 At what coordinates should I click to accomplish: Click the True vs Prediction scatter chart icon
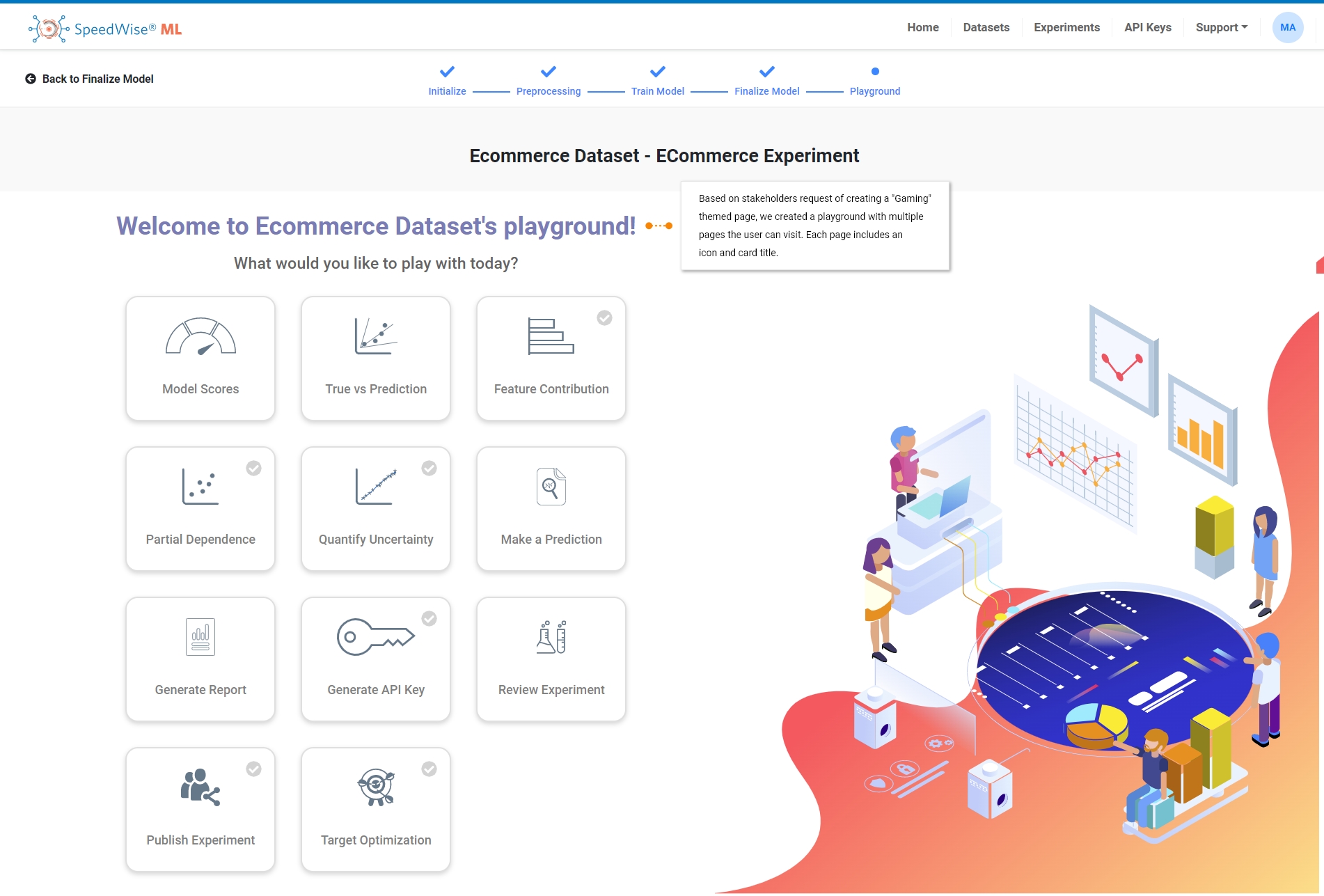pyautogui.click(x=376, y=337)
